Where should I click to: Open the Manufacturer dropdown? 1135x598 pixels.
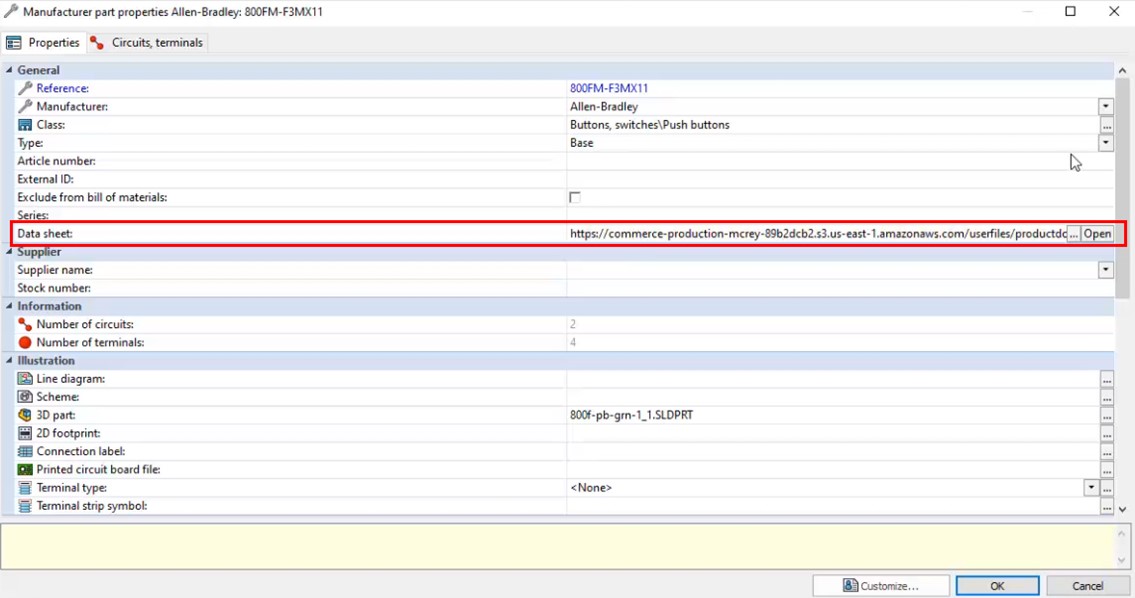pyautogui.click(x=1105, y=106)
